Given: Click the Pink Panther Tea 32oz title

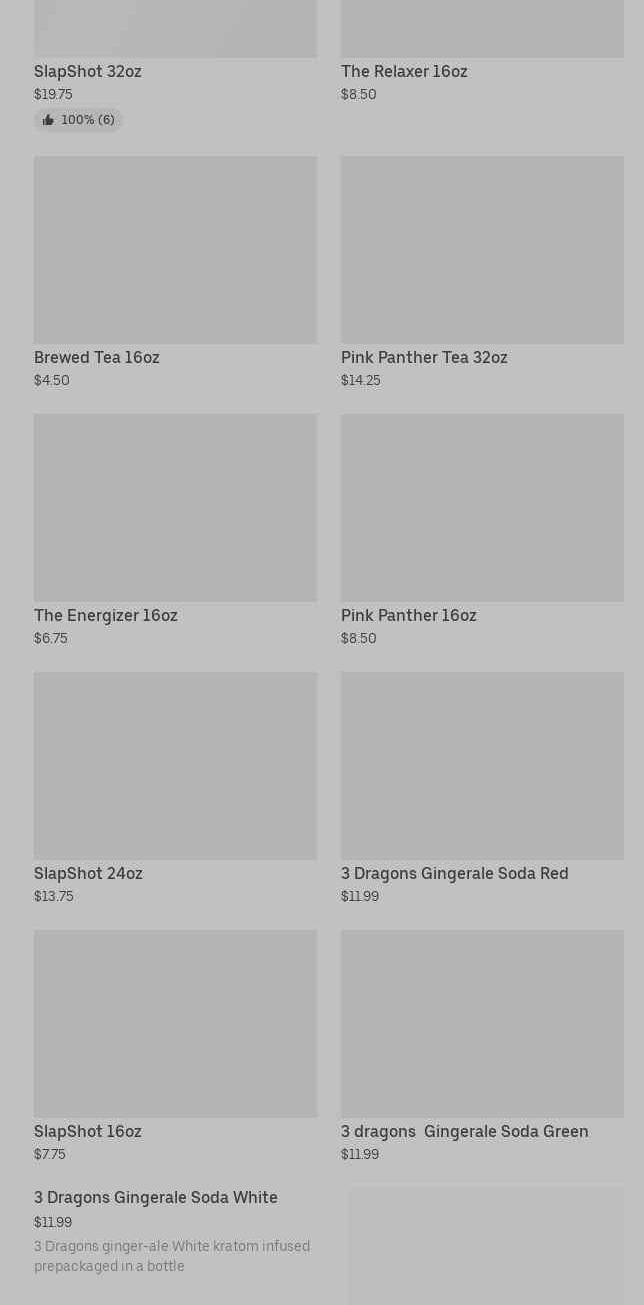Looking at the screenshot, I should point(424,358).
